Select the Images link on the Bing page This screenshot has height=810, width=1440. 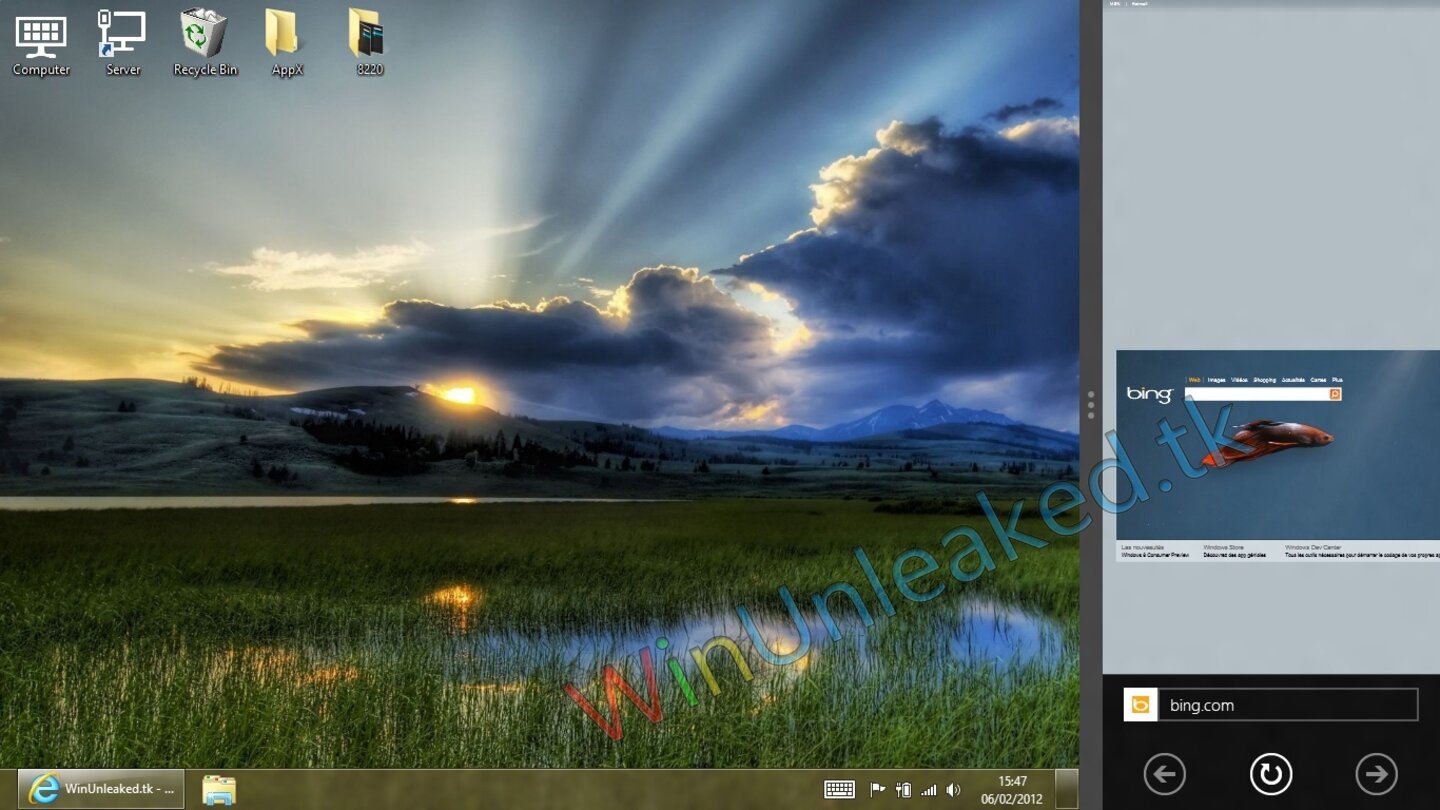coord(1215,380)
